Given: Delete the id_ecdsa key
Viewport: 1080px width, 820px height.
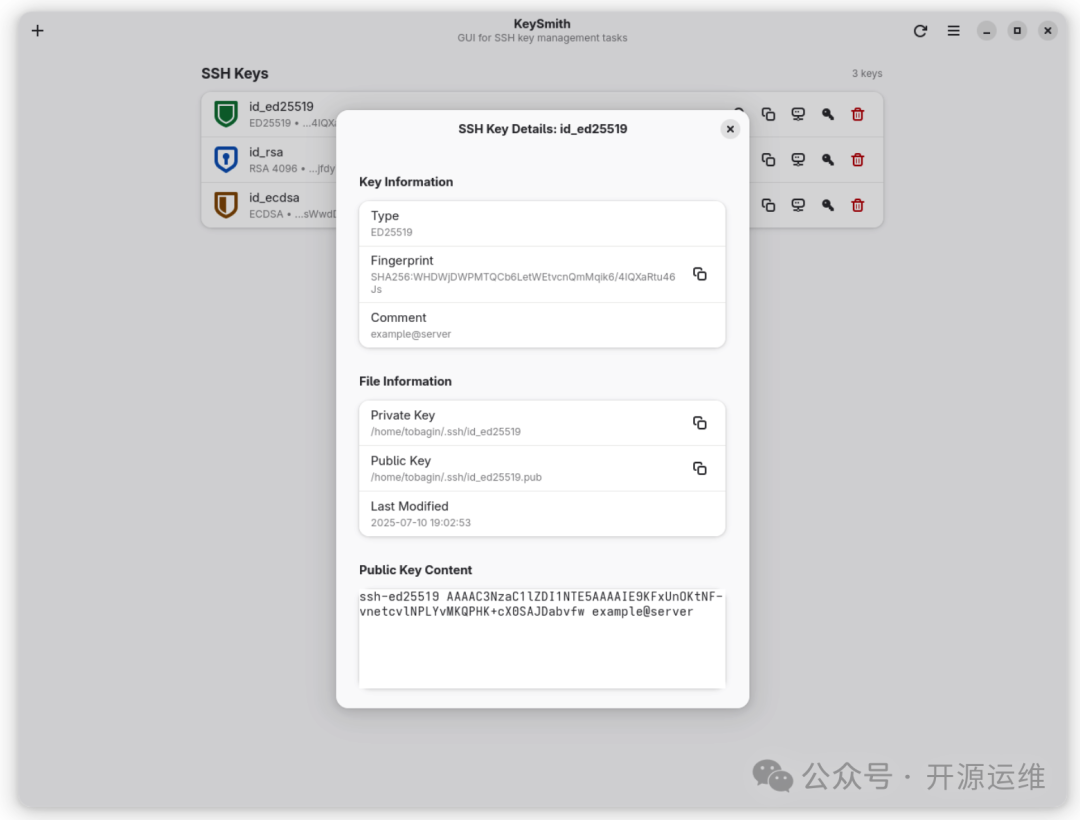Looking at the screenshot, I should point(857,205).
